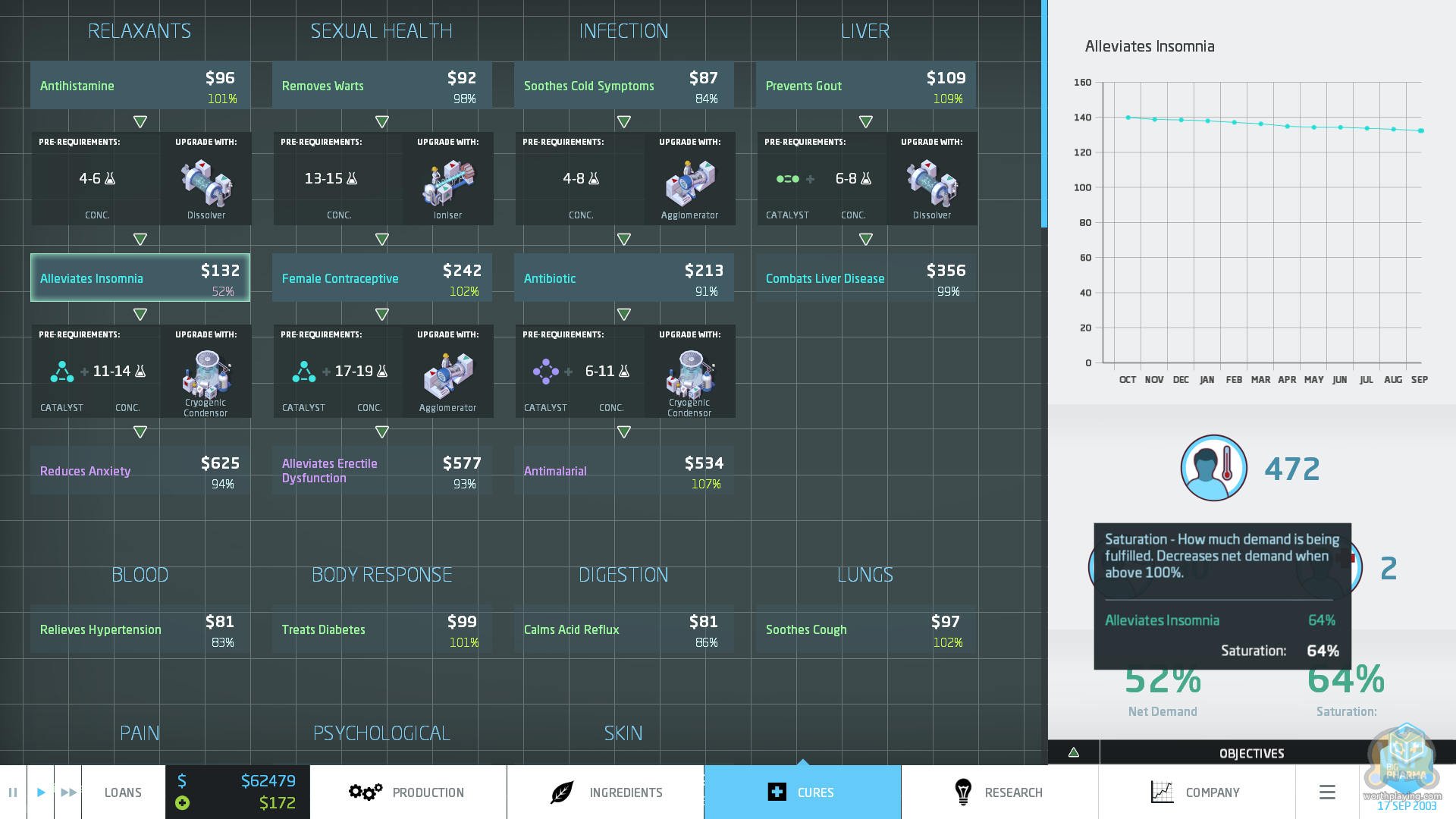Viewport: 1456px width, 819px height.
Task: Open the Research tab
Action: (999, 792)
